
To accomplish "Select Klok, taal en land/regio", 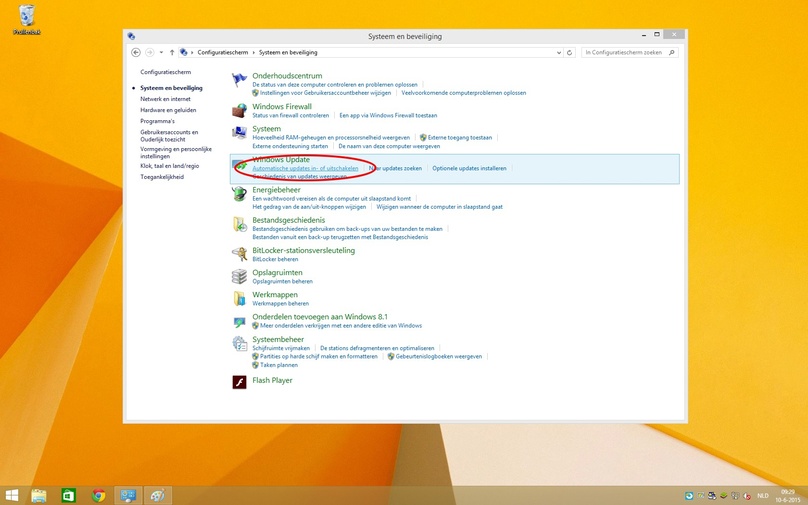I will click(x=170, y=166).
